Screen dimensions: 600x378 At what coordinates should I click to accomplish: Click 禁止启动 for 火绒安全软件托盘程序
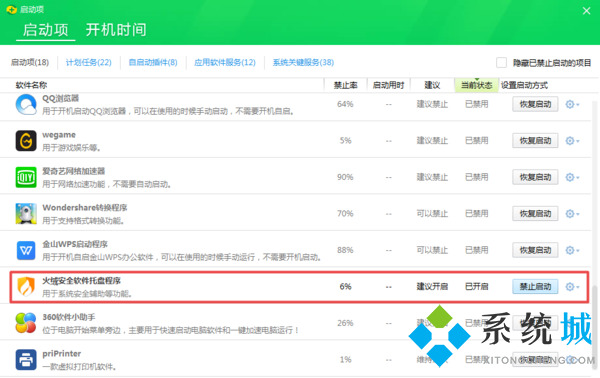pyautogui.click(x=535, y=287)
